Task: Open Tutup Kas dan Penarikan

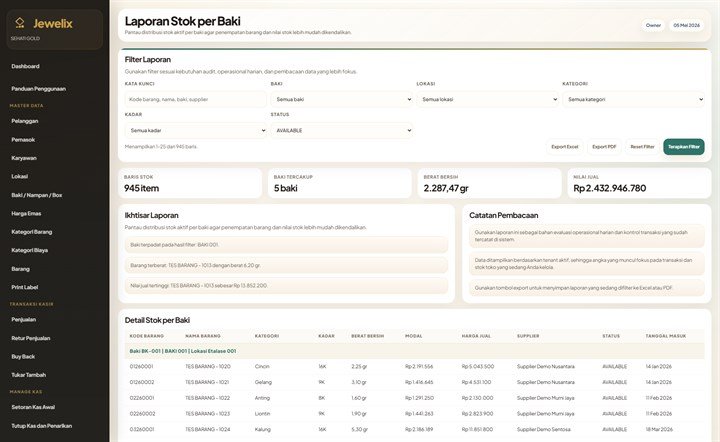Action: pyautogui.click(x=41, y=426)
